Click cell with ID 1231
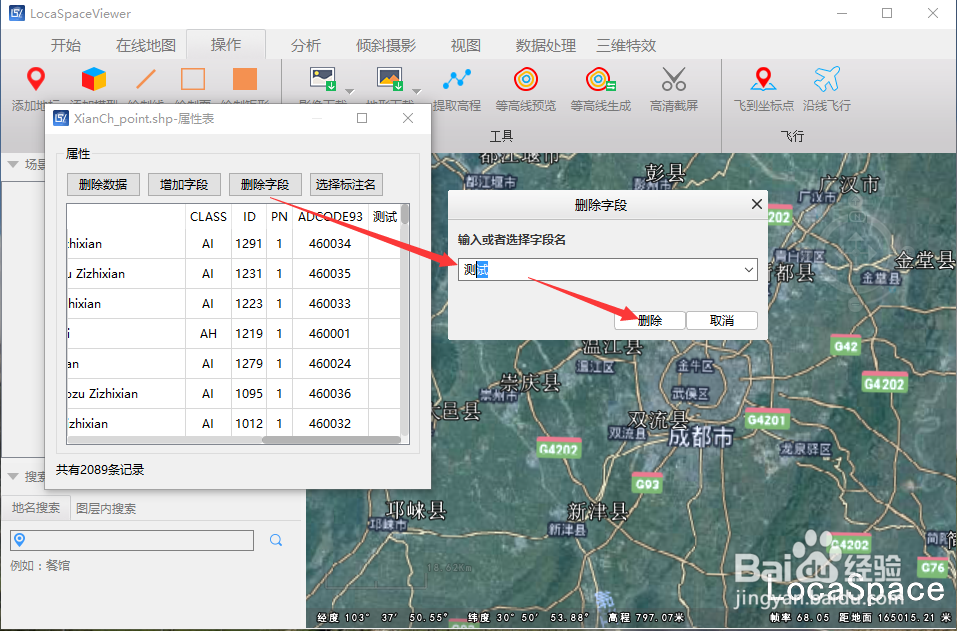 click(249, 273)
